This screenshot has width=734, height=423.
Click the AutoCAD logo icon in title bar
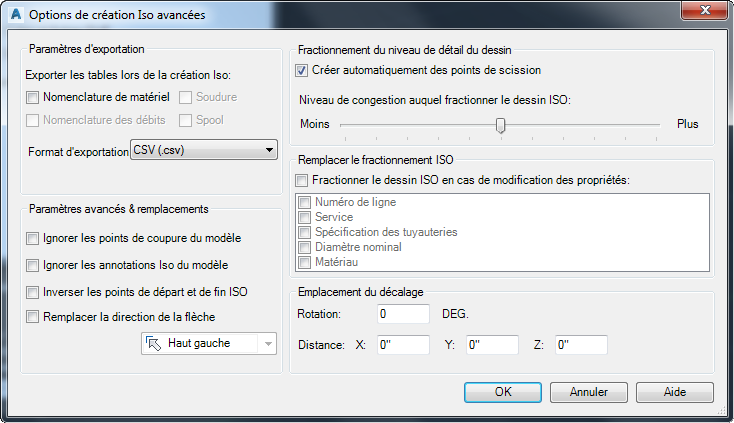coord(16,14)
